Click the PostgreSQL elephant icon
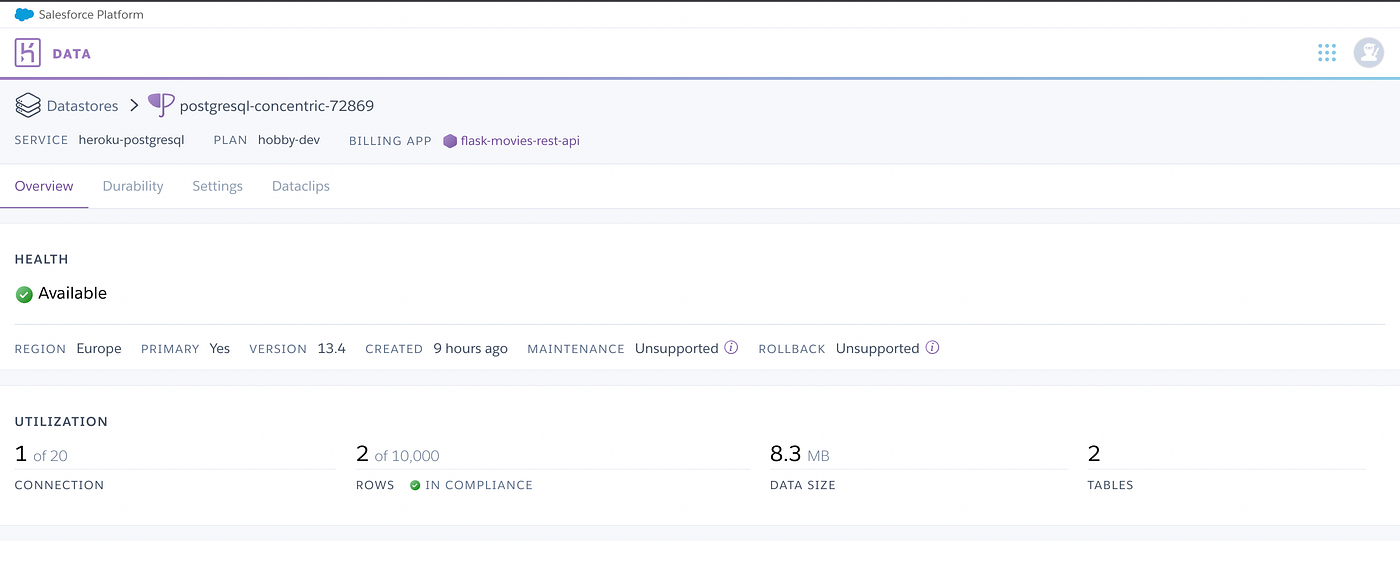 click(161, 105)
